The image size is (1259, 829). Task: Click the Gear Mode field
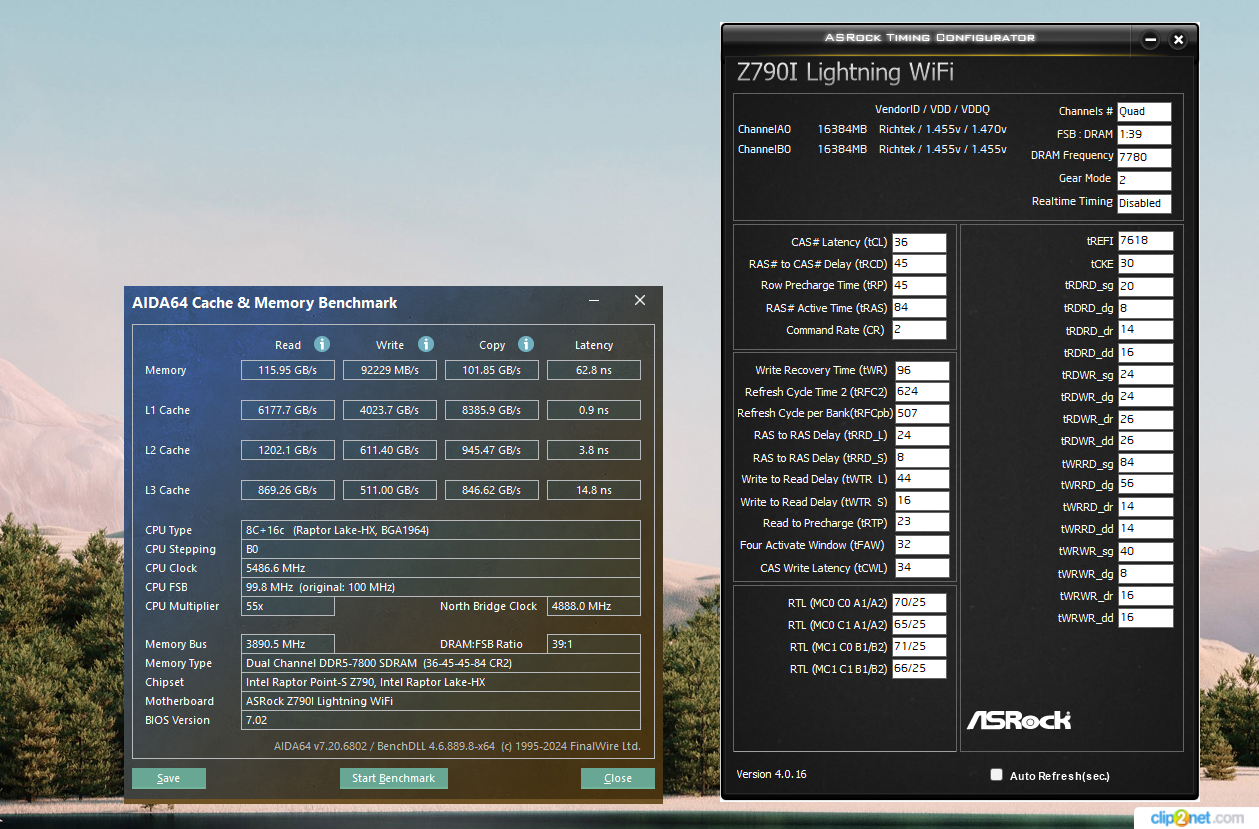pyautogui.click(x=1144, y=180)
